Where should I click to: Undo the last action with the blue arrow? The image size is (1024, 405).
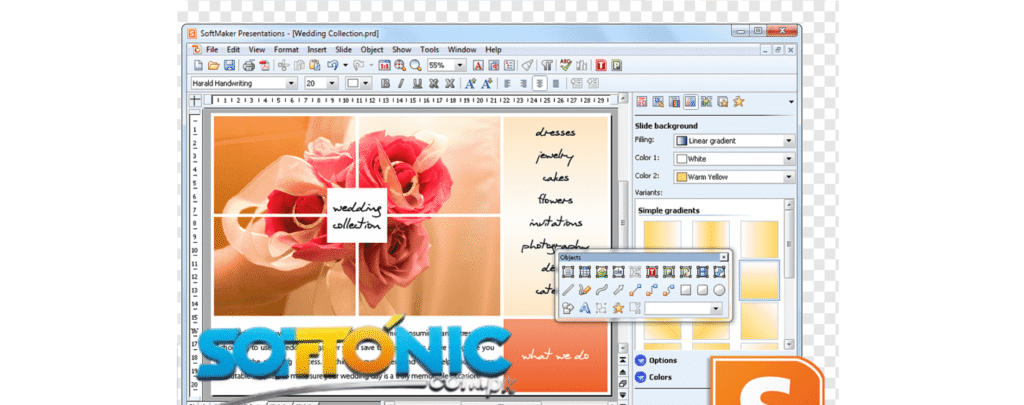click(x=332, y=65)
